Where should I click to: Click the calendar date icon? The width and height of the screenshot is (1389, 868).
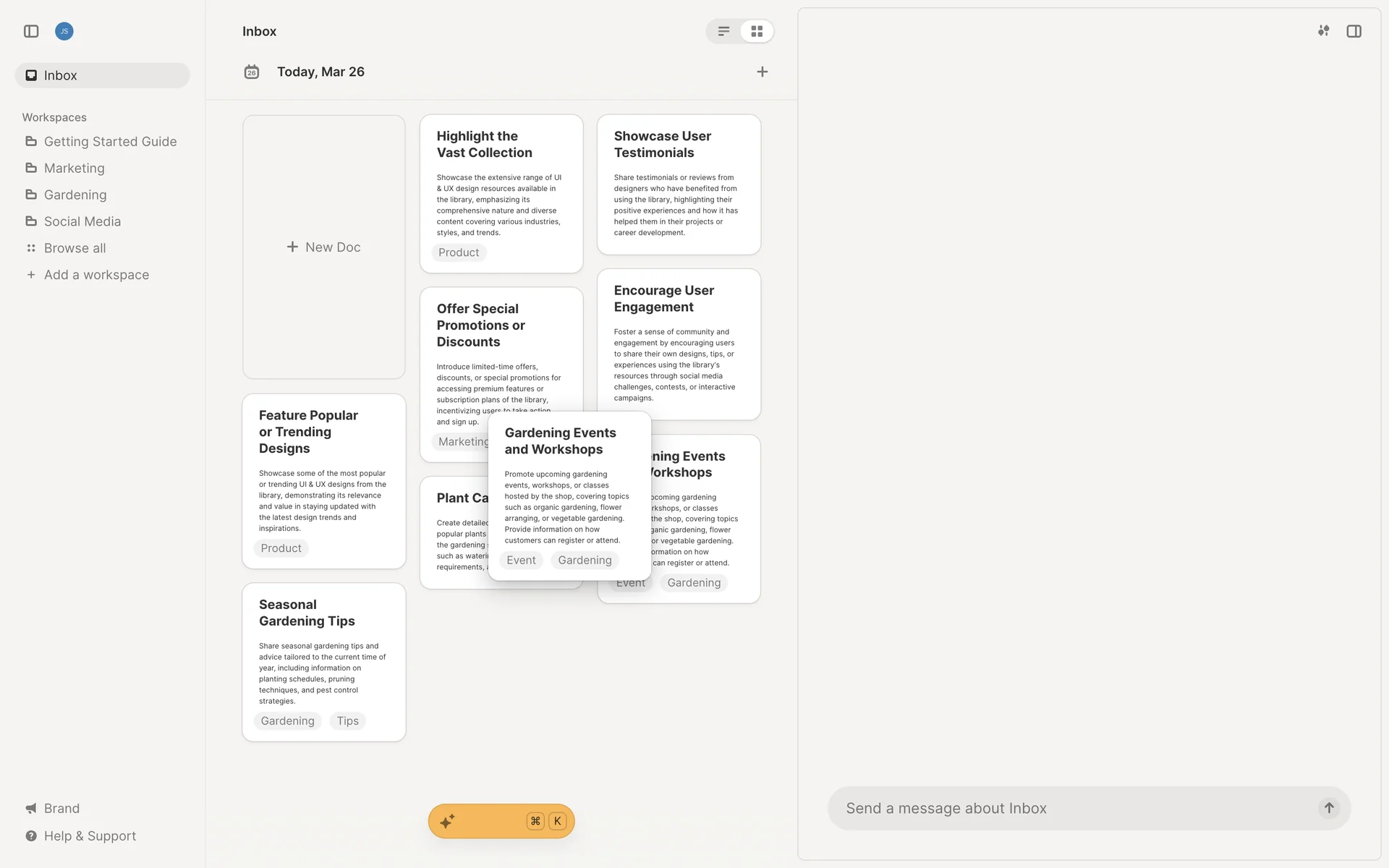pyautogui.click(x=252, y=72)
